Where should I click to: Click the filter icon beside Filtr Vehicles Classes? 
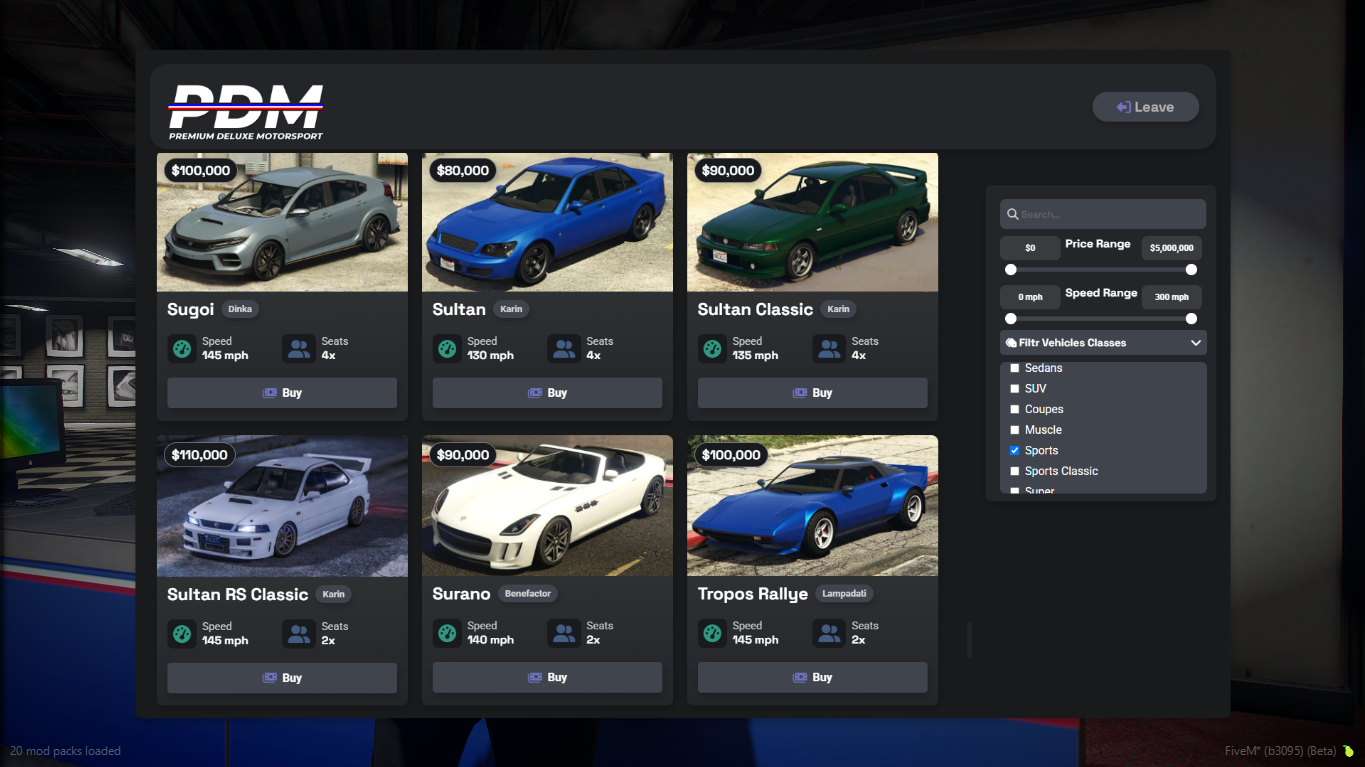click(1011, 342)
